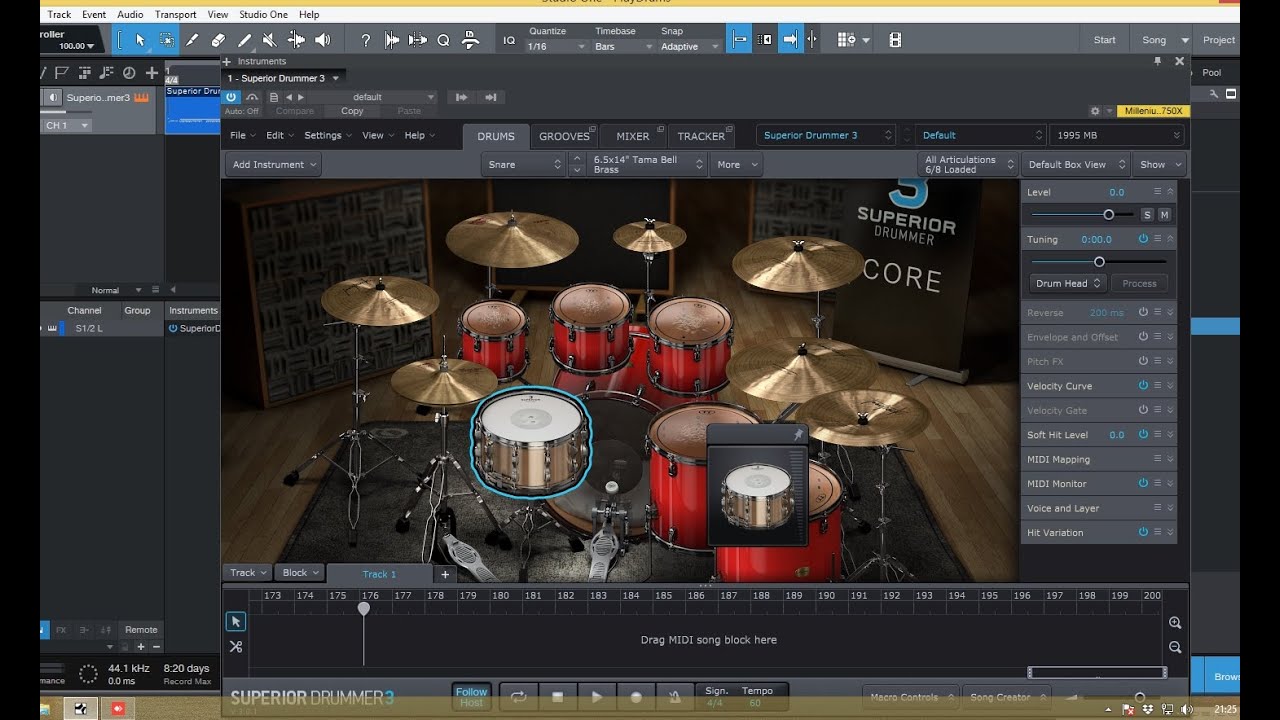1280x720 pixels.
Task: Mute the snare with the M button
Action: click(x=1164, y=215)
